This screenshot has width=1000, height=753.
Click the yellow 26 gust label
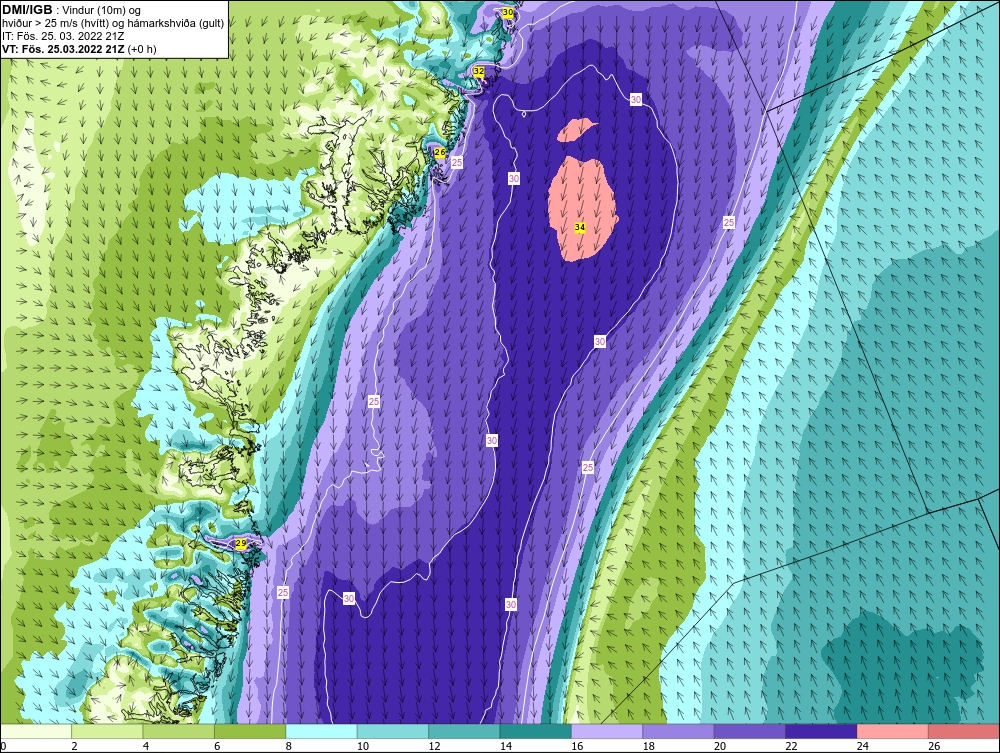pos(439,152)
